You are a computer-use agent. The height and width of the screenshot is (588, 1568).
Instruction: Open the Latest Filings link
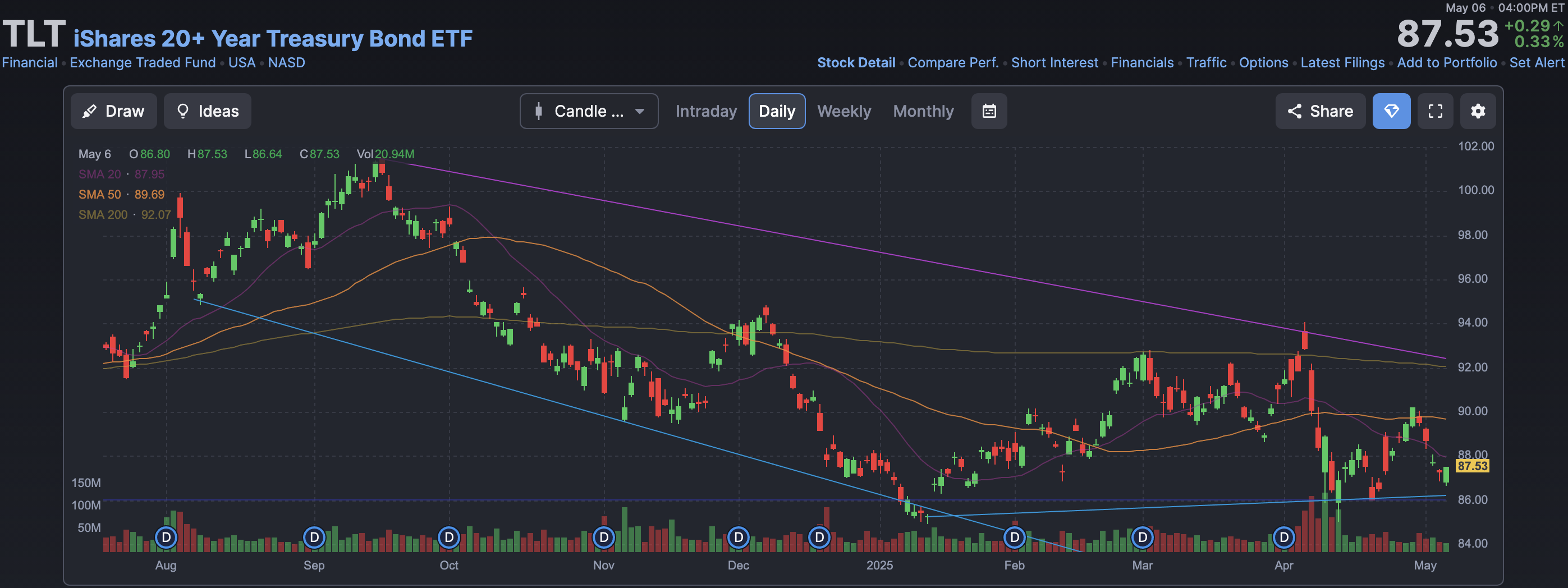[x=1342, y=63]
